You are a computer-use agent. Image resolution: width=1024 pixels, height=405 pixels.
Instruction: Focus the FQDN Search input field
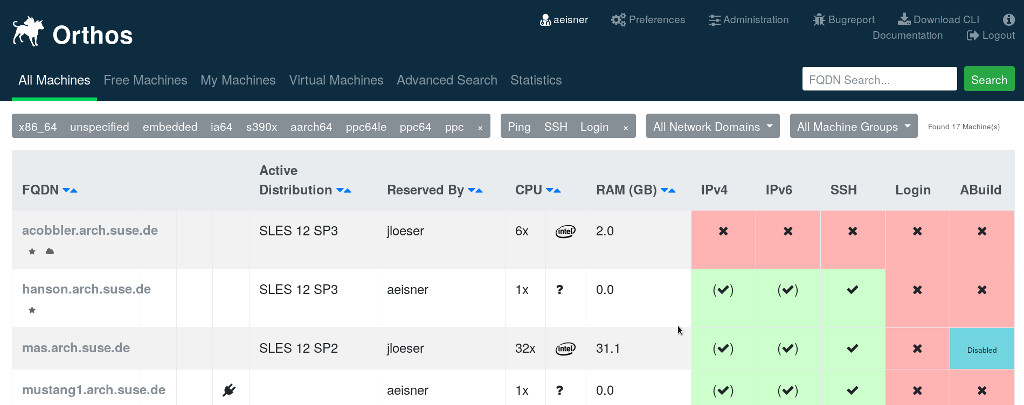[x=879, y=79]
